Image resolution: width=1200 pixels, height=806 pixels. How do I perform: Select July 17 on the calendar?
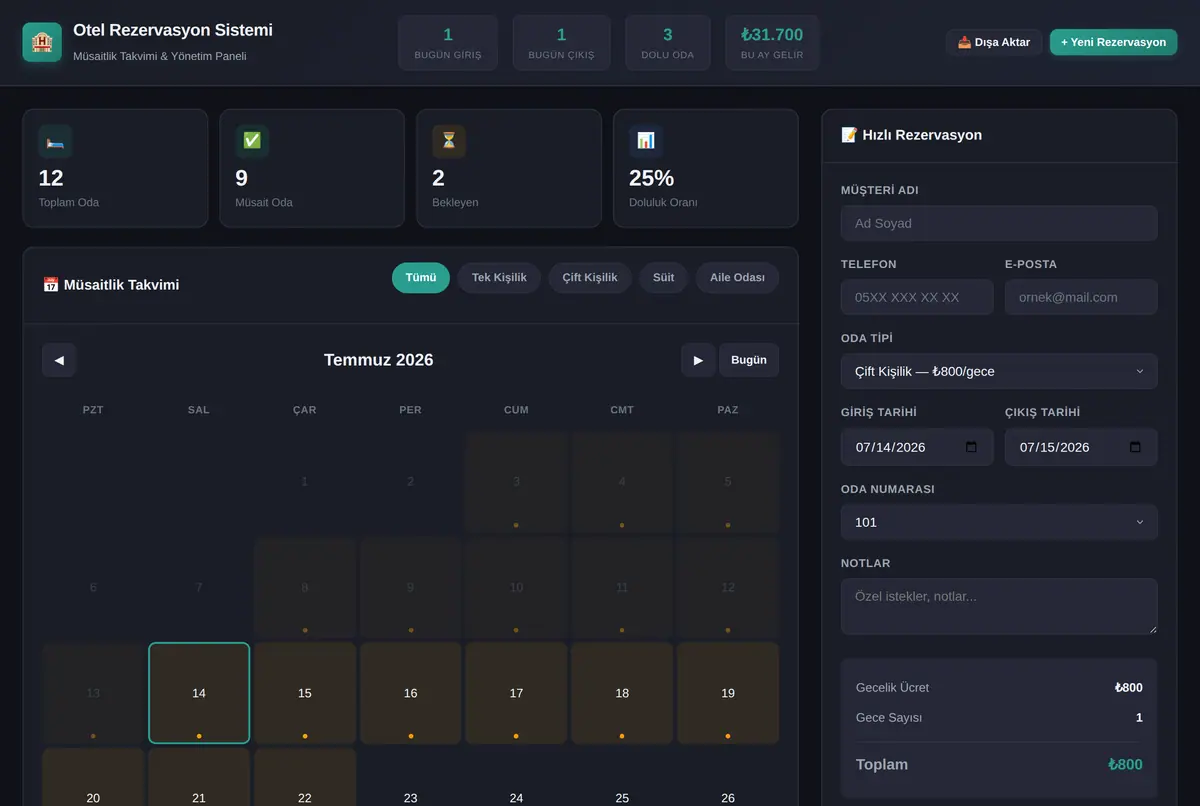pyautogui.click(x=516, y=693)
